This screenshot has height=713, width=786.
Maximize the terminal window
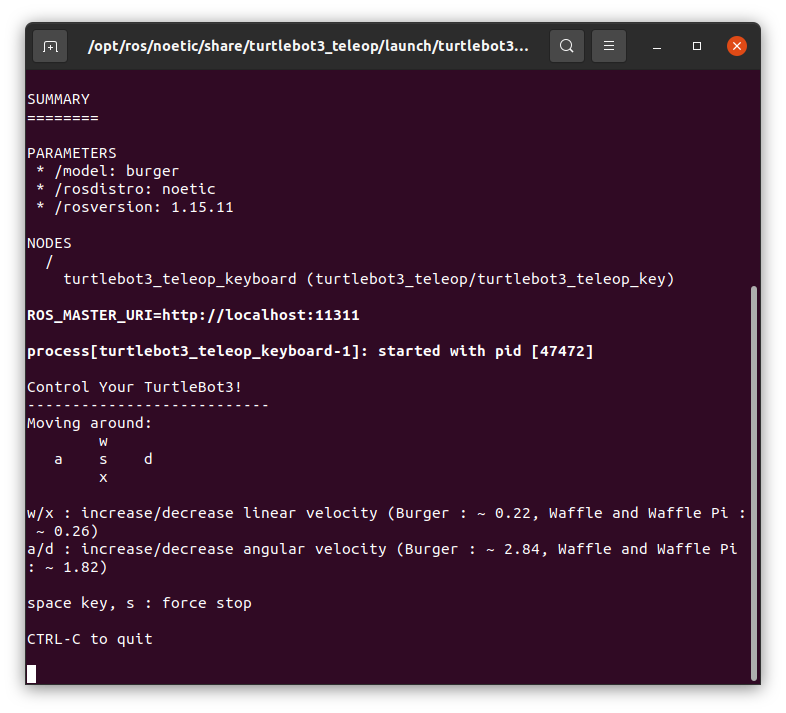point(697,46)
